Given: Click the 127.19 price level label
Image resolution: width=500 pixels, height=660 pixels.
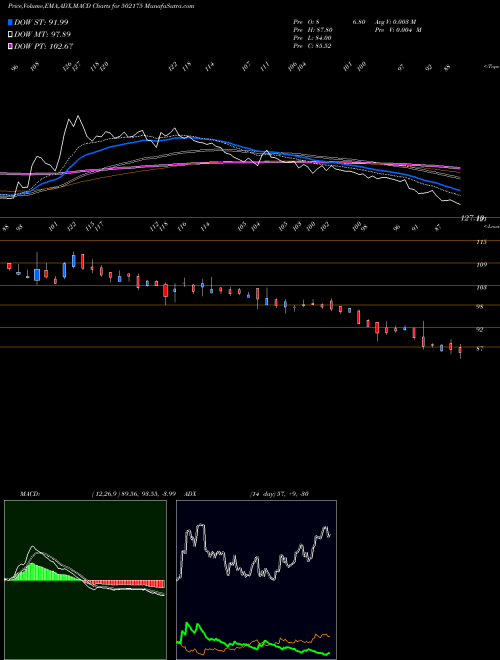Looking at the screenshot, I should [473, 218].
